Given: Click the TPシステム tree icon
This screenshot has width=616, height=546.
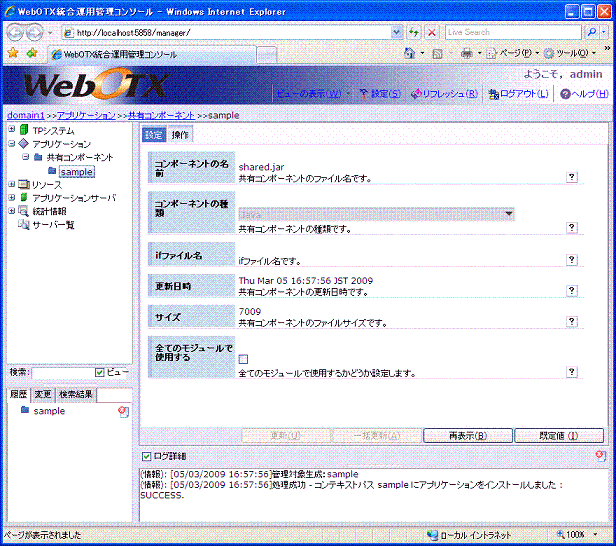Looking at the screenshot, I should [24, 130].
